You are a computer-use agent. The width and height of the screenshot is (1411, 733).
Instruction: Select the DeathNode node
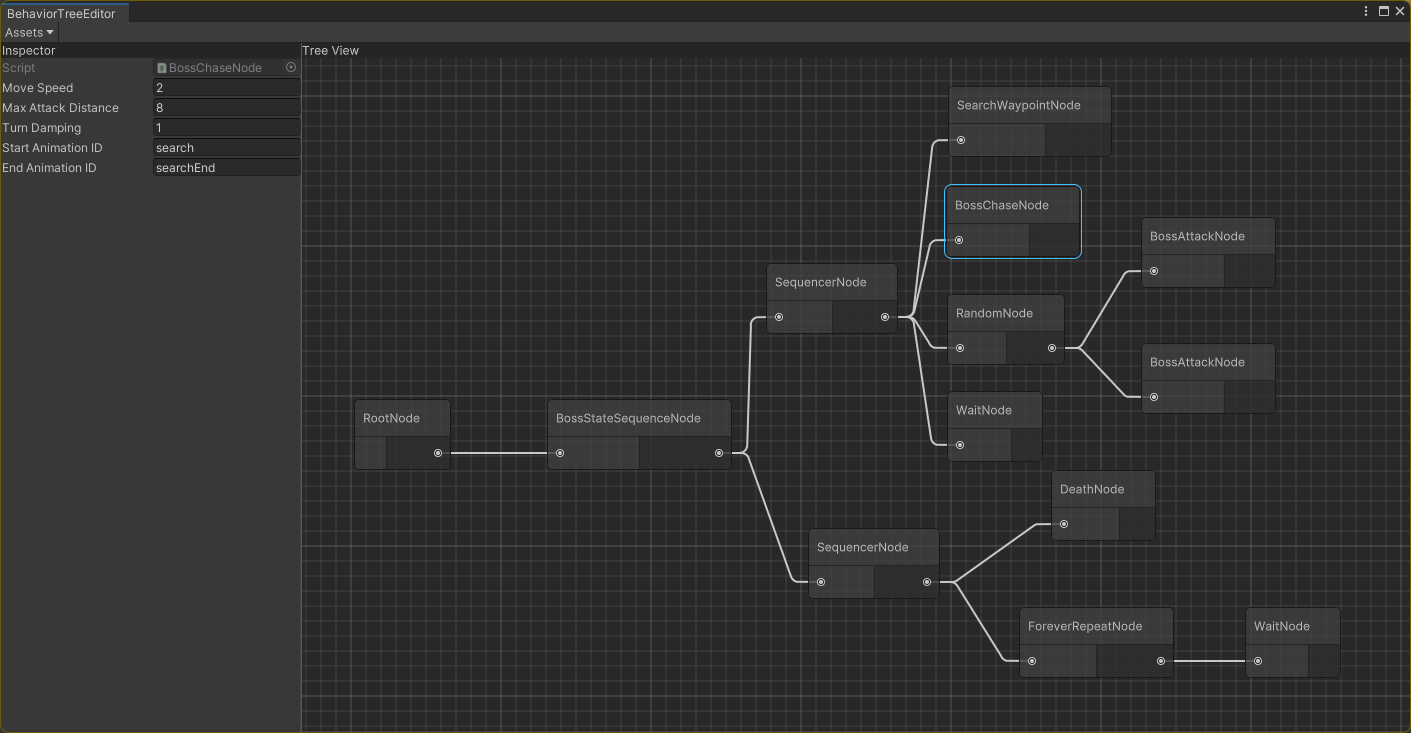pos(1103,505)
